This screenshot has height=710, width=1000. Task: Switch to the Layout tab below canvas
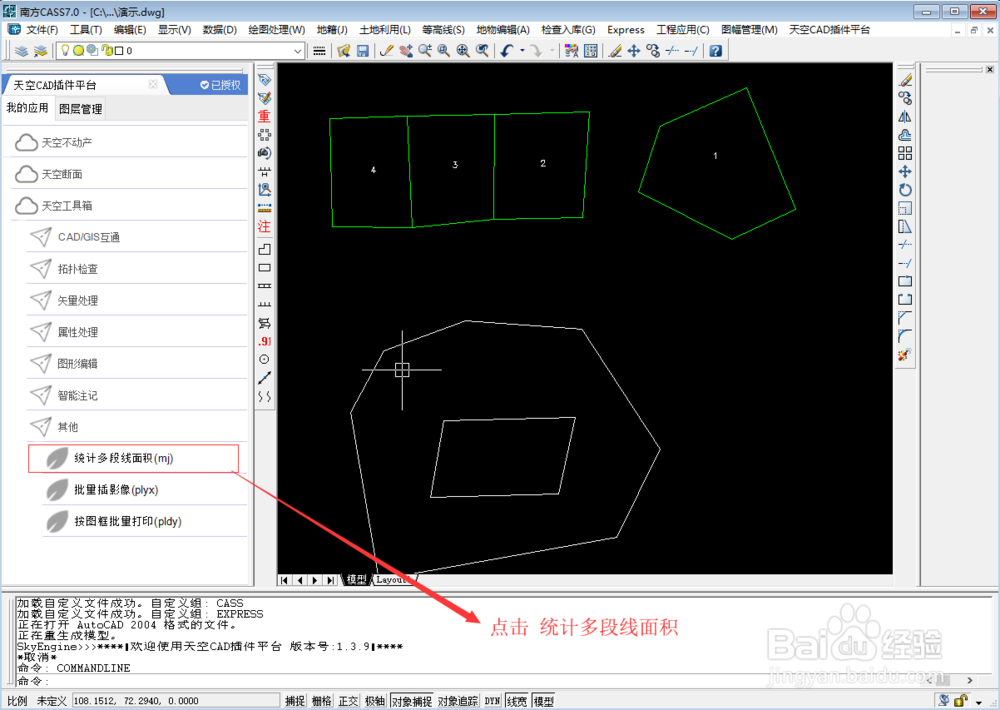pyautogui.click(x=392, y=580)
